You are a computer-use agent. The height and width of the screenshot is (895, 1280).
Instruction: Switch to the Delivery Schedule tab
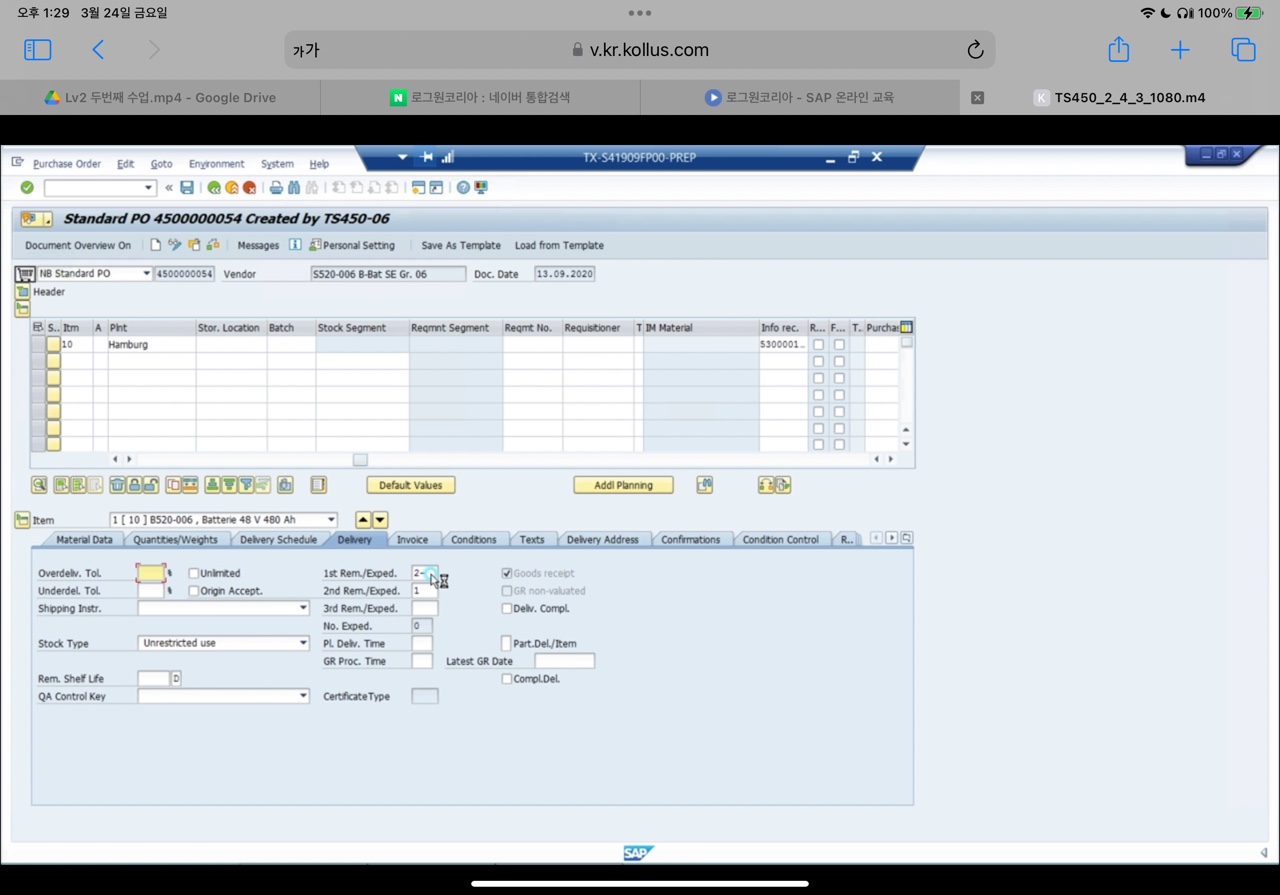tap(278, 539)
